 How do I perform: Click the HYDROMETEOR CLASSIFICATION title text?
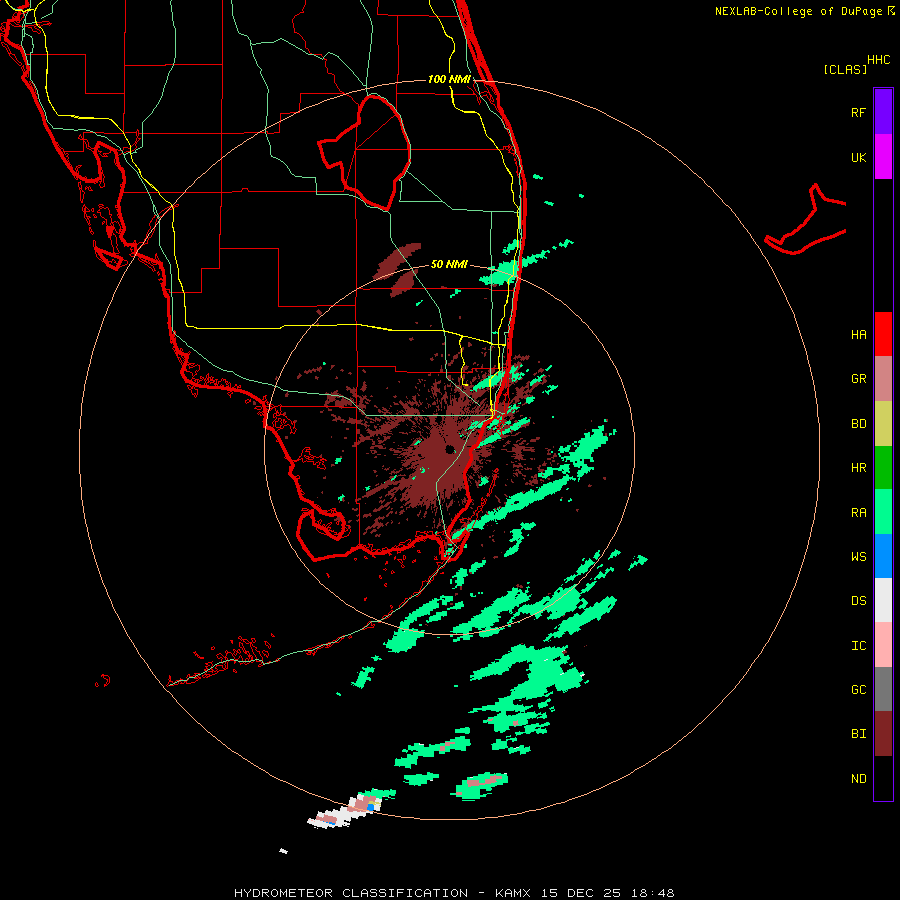[x=351, y=893]
